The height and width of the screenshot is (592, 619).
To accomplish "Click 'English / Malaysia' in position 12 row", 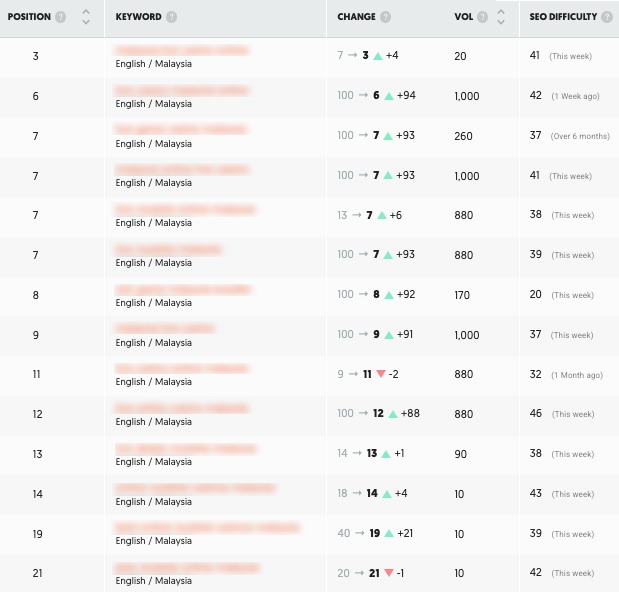I will coord(154,422).
